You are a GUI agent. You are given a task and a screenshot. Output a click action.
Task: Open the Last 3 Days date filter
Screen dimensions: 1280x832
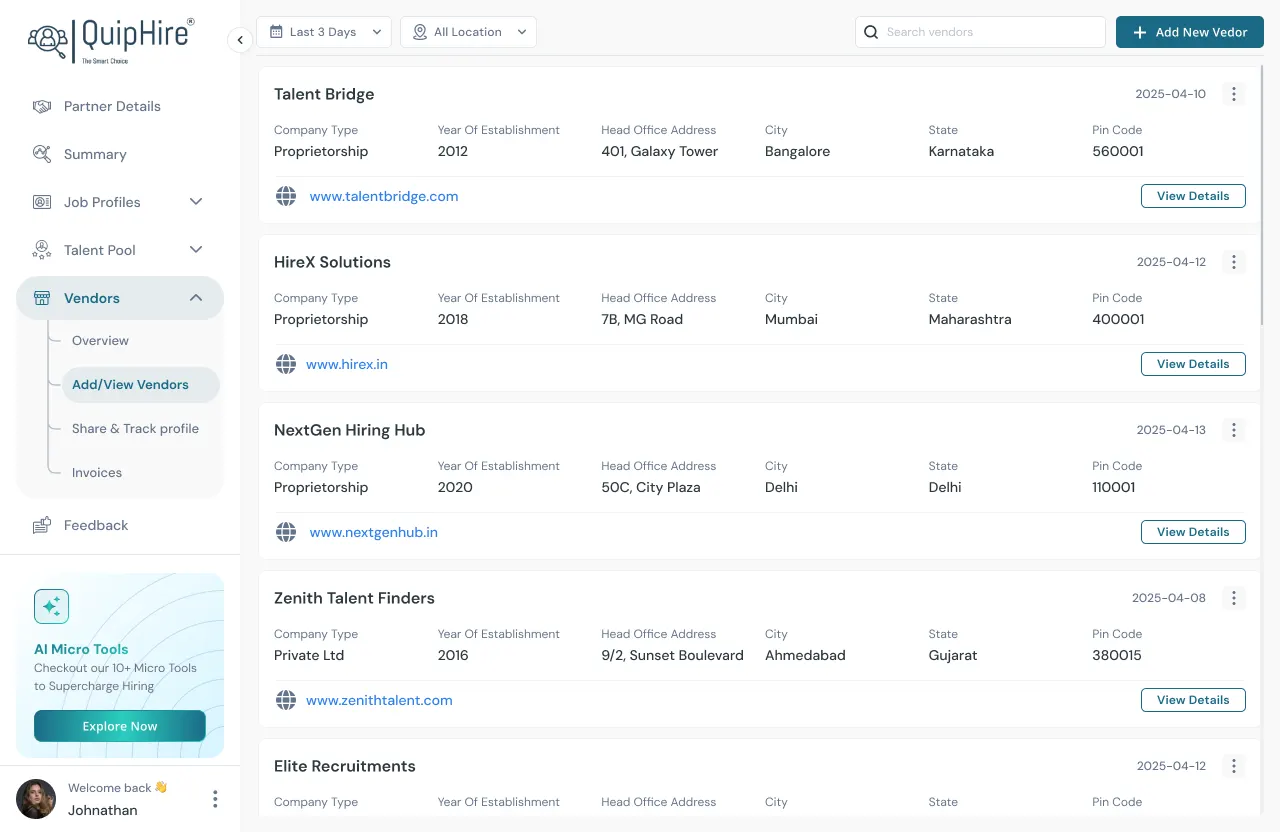click(324, 32)
